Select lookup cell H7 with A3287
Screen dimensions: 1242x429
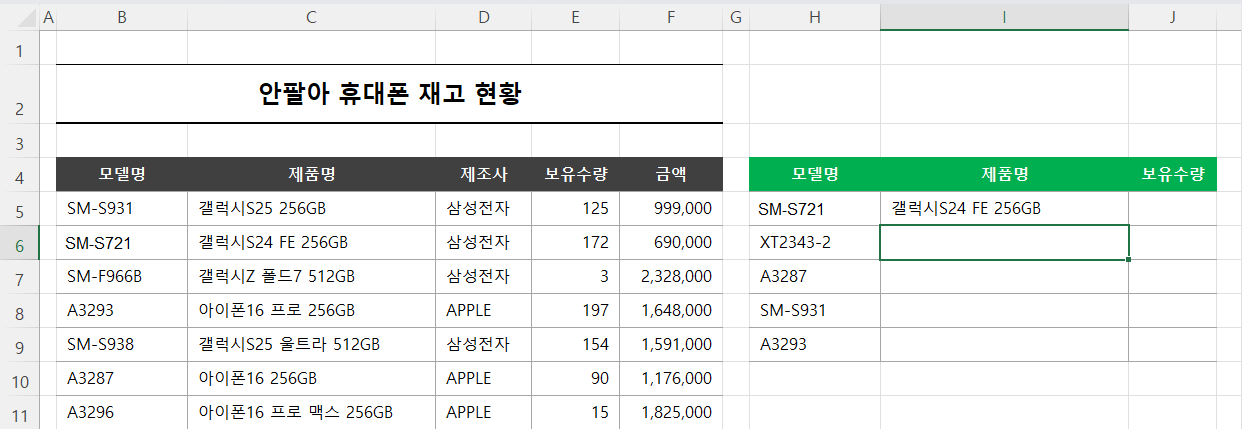tap(815, 276)
